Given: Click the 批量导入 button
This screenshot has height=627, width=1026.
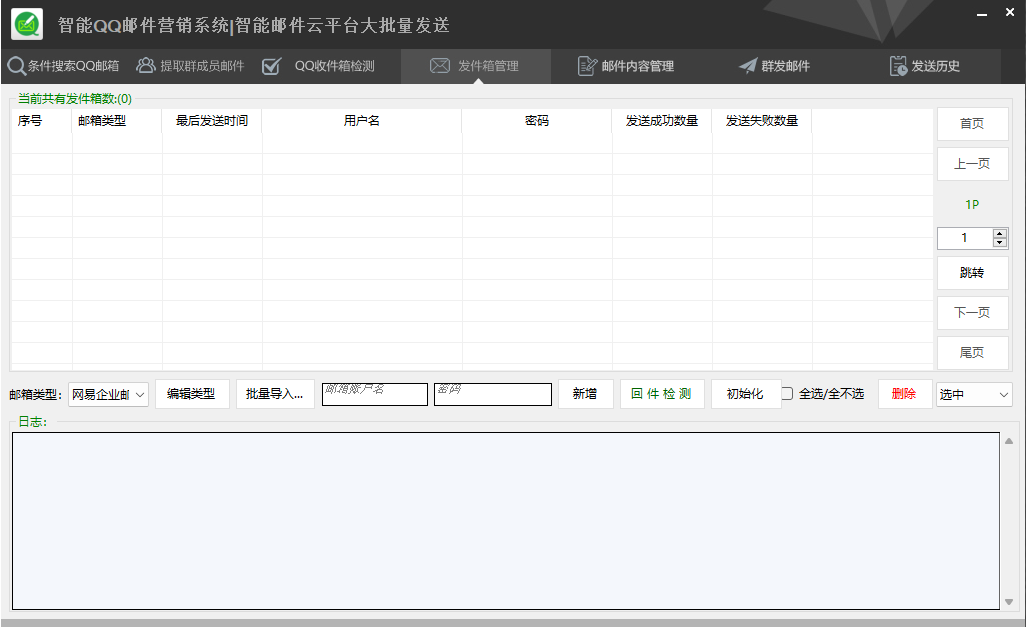Looking at the screenshot, I should tap(274, 394).
